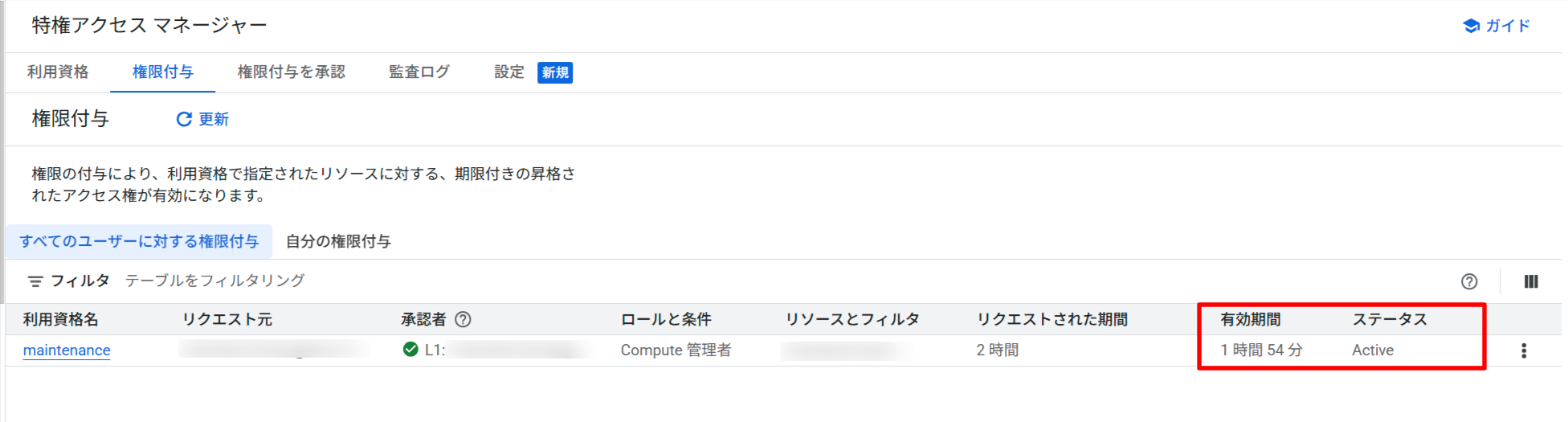The image size is (1568, 422).
Task: Switch to 自分の権限付与 sub-tab
Action: point(338,242)
